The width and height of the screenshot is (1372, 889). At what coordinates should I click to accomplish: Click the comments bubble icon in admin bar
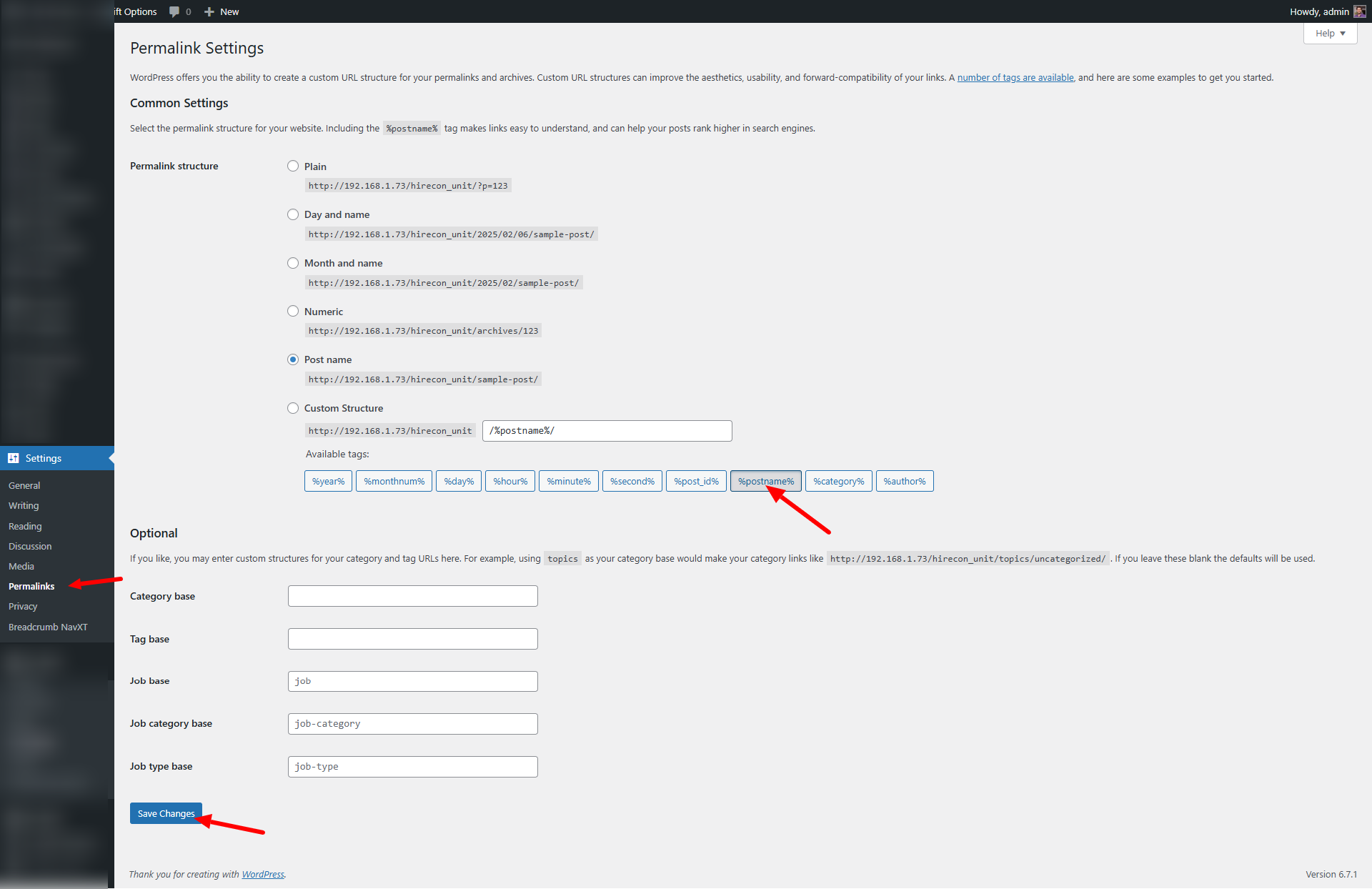tap(174, 11)
